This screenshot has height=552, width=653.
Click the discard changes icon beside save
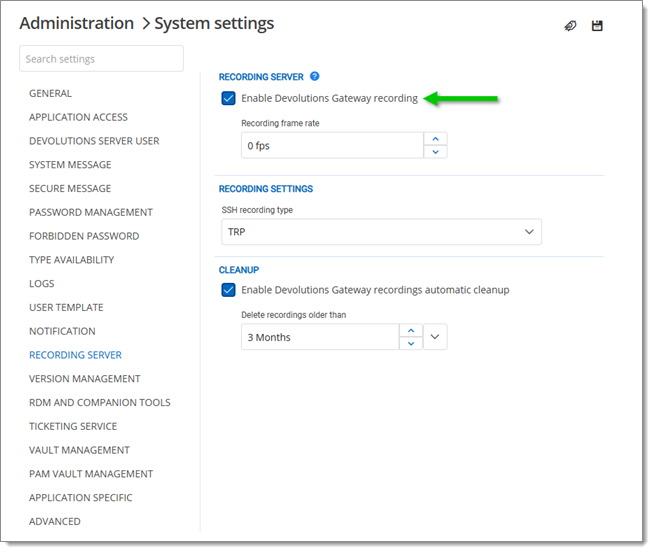[x=570, y=26]
